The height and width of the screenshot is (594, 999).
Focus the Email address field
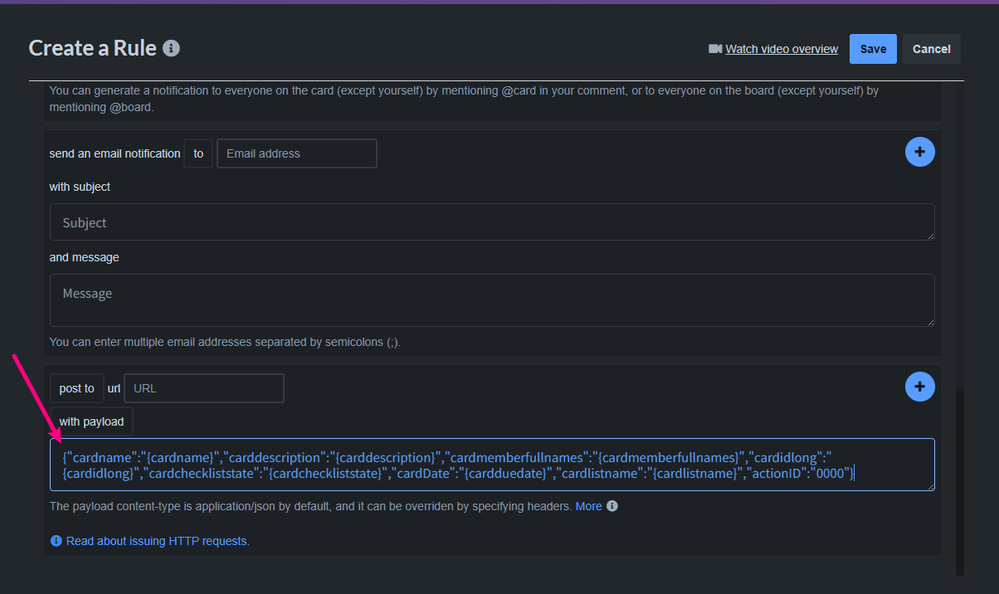pyautogui.click(x=296, y=154)
